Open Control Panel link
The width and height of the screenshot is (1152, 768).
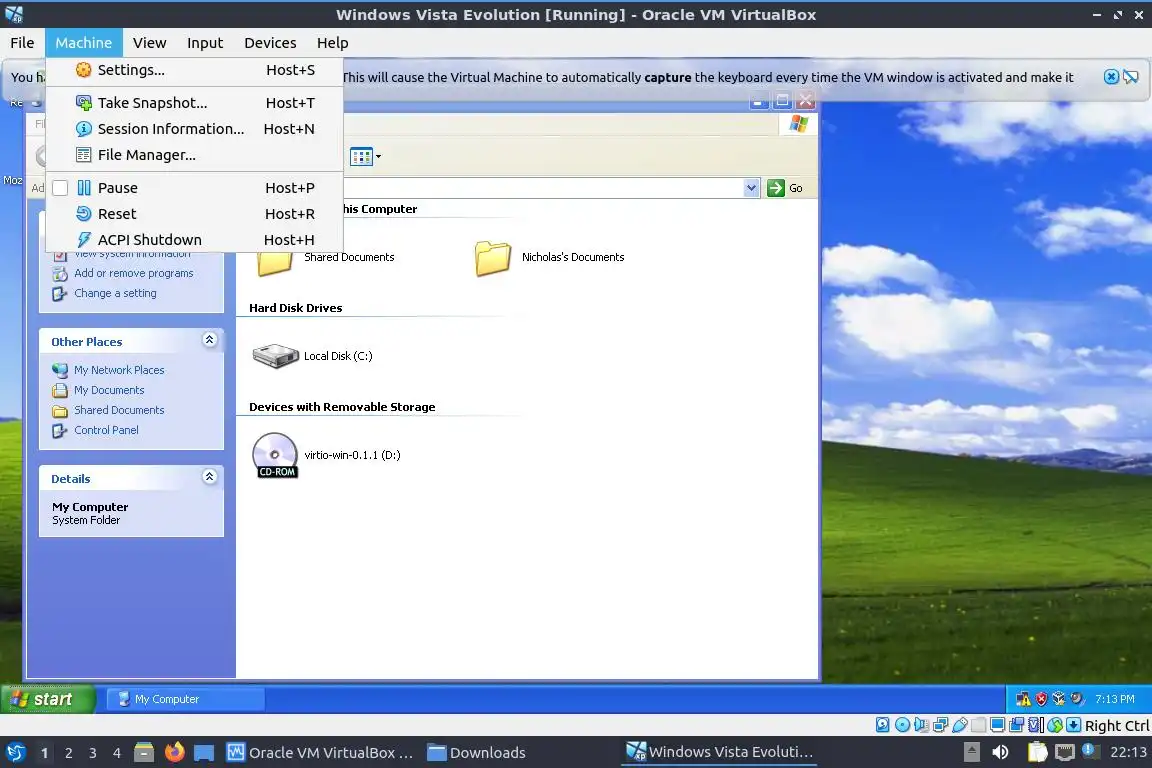click(106, 430)
